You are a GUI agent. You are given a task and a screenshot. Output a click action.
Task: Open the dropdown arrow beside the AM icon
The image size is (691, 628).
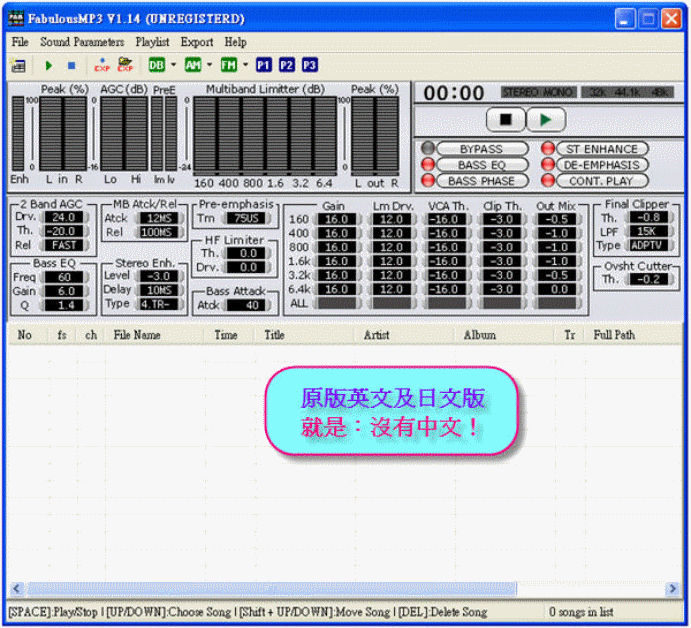[x=209, y=65]
